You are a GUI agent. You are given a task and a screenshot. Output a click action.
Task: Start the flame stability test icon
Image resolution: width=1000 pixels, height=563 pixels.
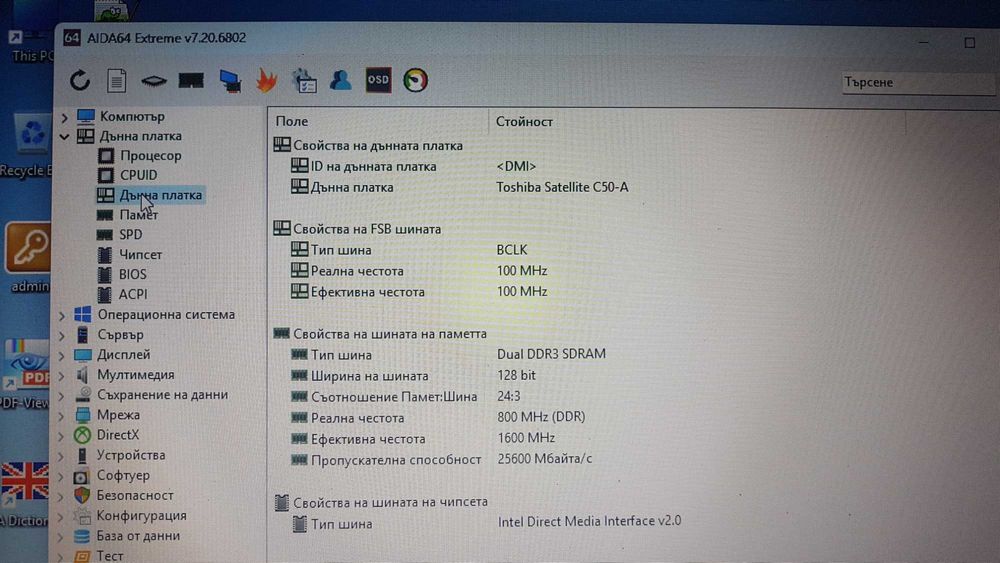267,80
